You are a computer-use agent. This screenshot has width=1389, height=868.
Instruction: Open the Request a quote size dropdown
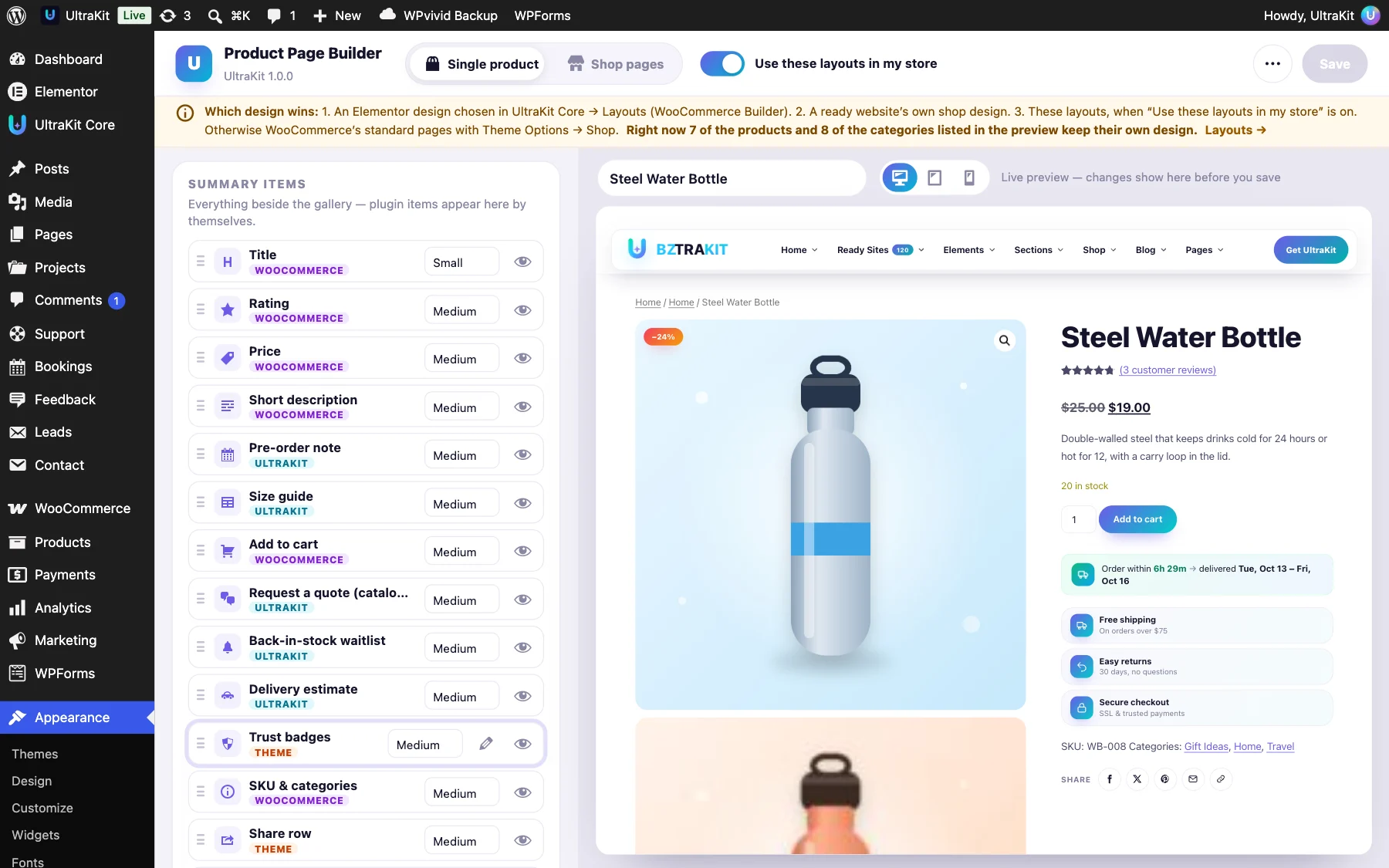pos(461,600)
